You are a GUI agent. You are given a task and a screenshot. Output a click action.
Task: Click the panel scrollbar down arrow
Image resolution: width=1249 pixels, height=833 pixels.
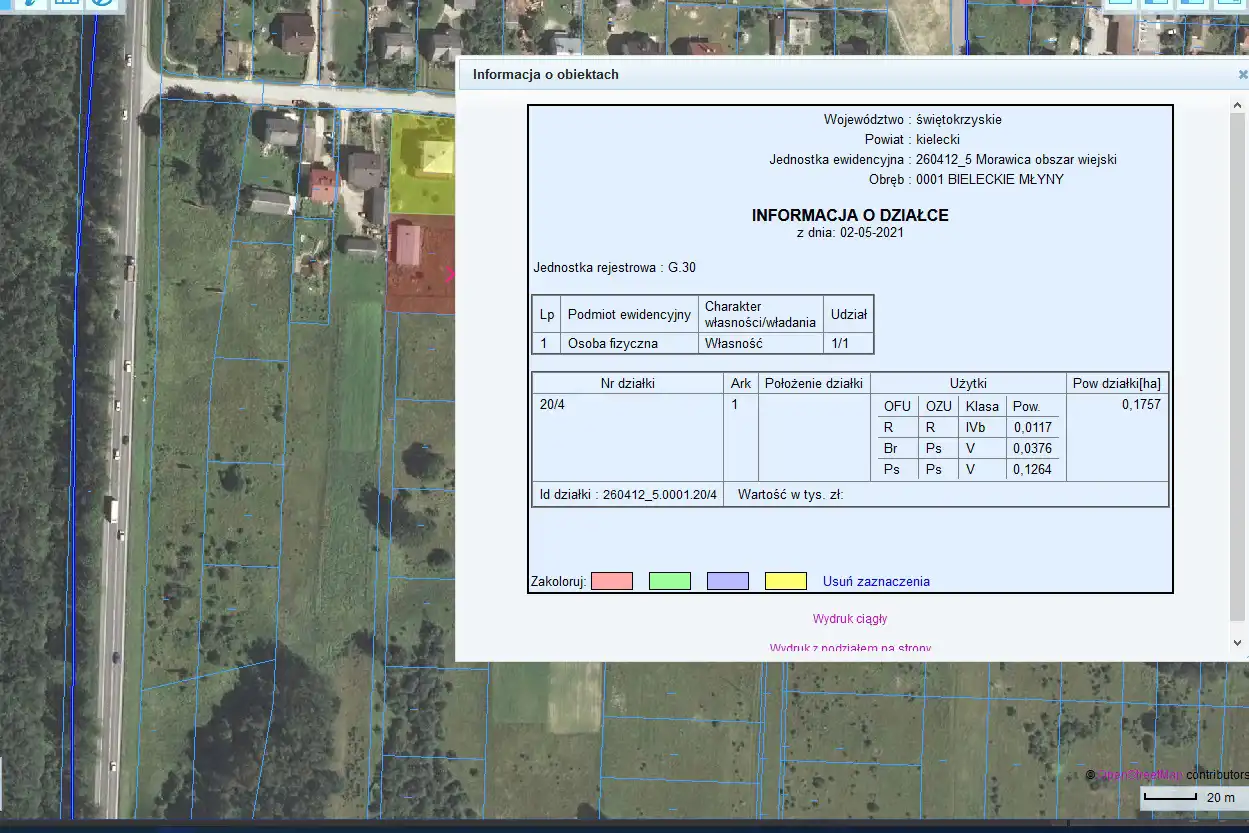(1238, 643)
